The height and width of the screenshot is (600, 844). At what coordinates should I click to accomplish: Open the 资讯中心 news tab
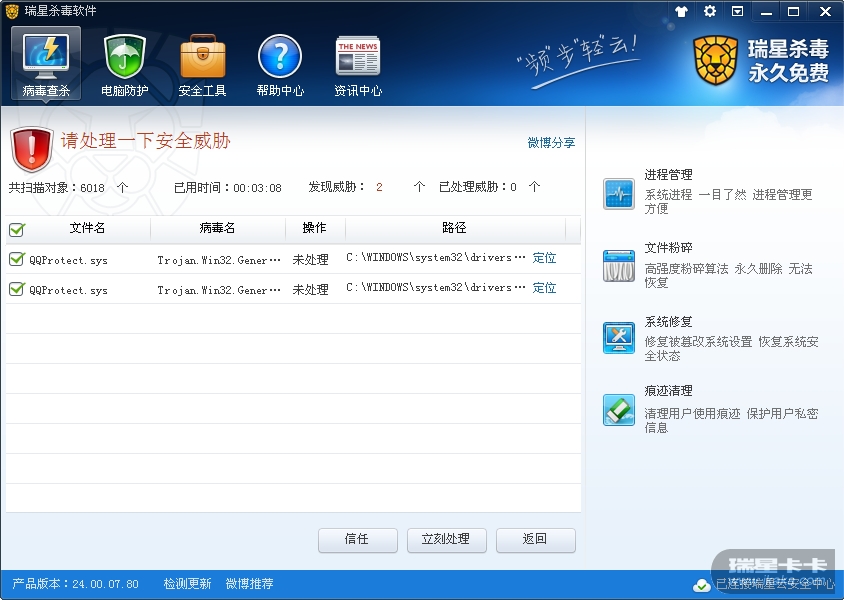358,63
